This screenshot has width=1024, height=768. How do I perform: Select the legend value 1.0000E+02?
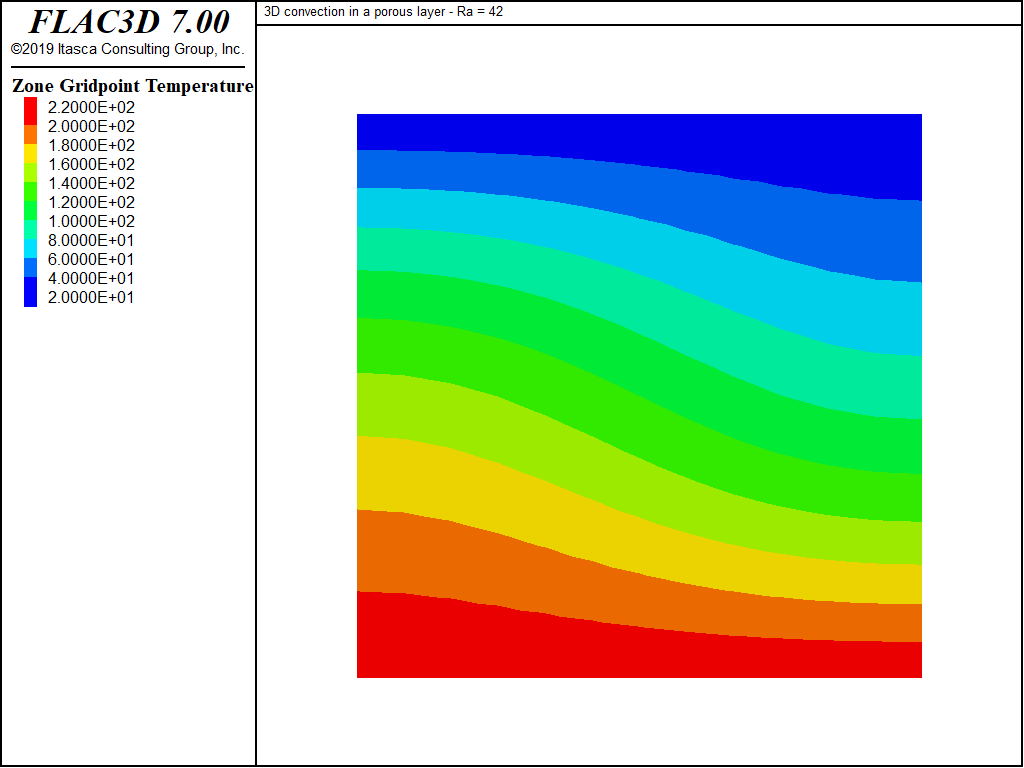pos(91,221)
